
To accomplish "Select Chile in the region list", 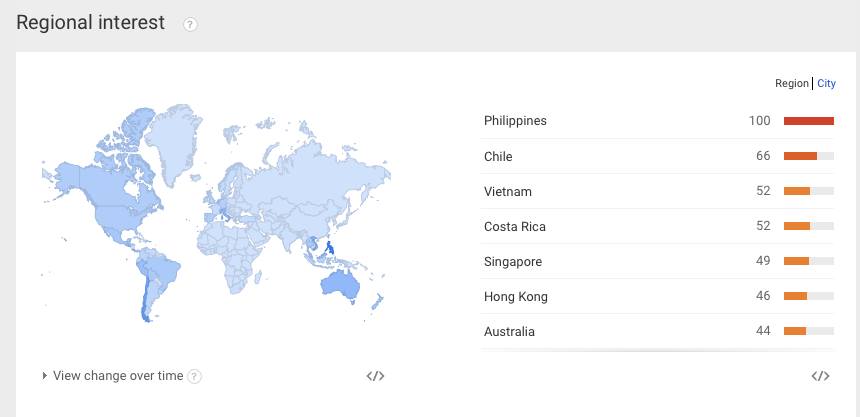I will click(x=498, y=156).
